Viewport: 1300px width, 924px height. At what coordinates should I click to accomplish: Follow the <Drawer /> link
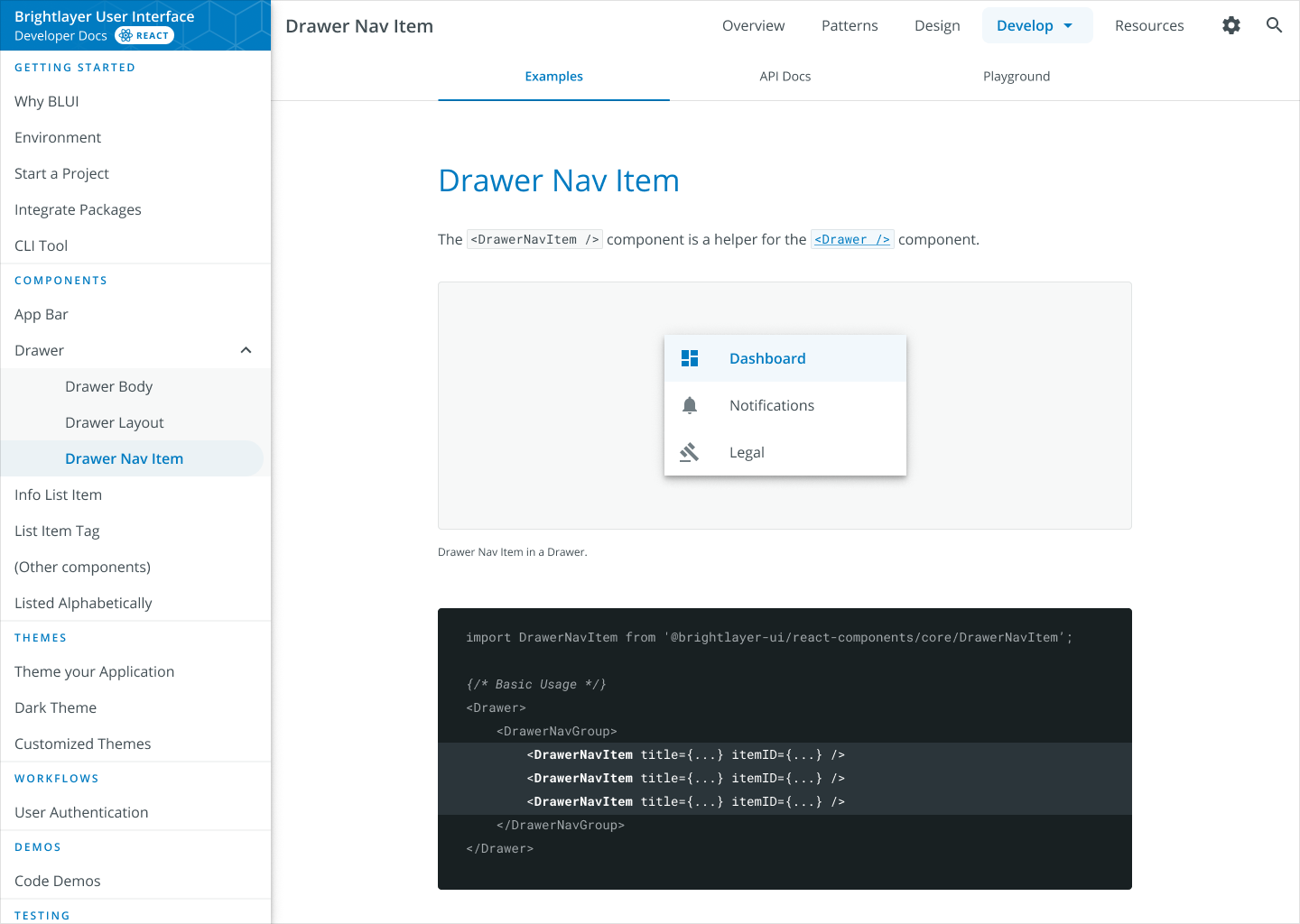click(852, 239)
